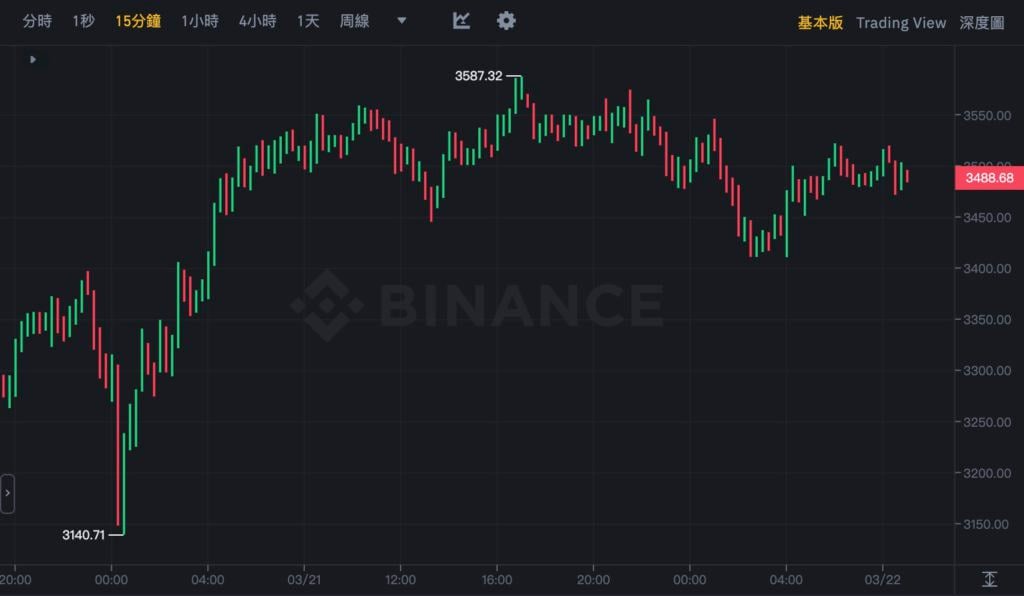Switch to the 基本版 chart tab
Image resolution: width=1024 pixels, height=596 pixels.
pos(820,22)
